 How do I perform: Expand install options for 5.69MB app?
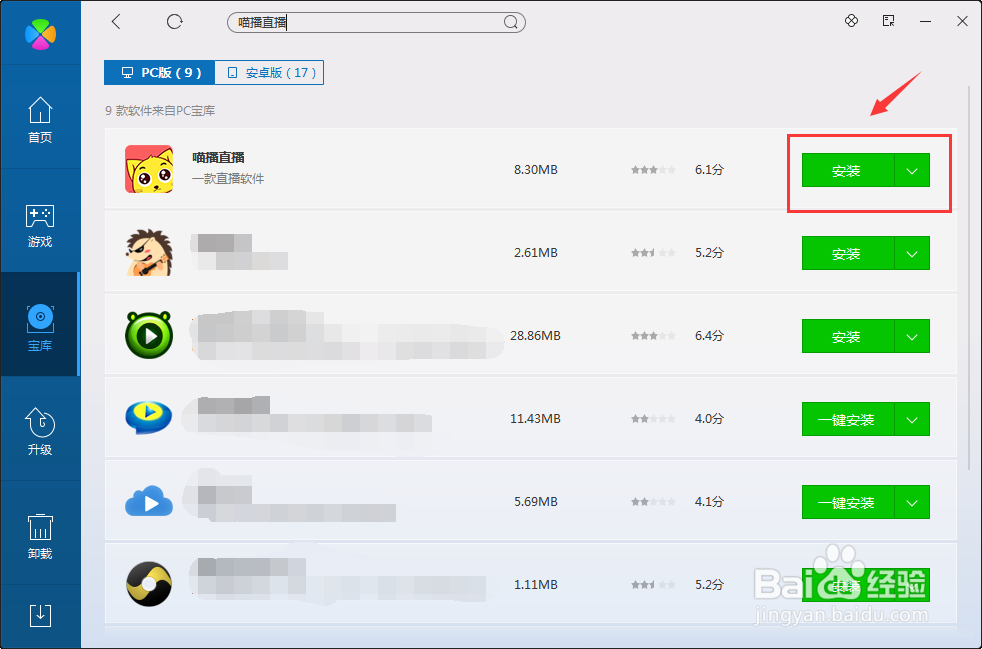[x=912, y=502]
